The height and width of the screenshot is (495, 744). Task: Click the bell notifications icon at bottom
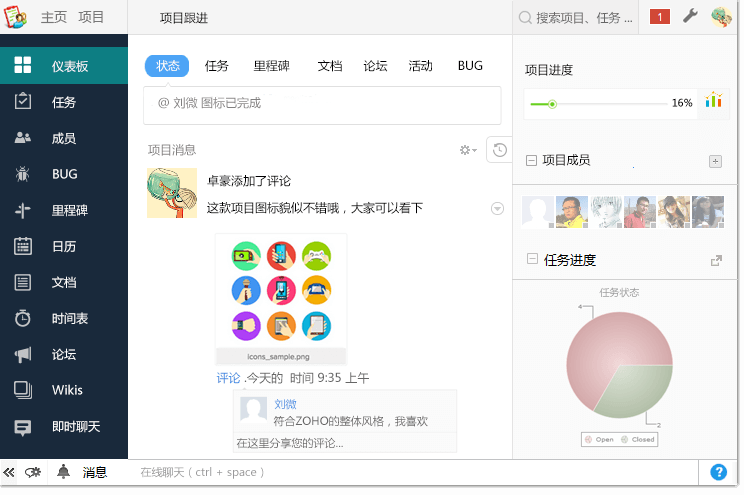63,472
